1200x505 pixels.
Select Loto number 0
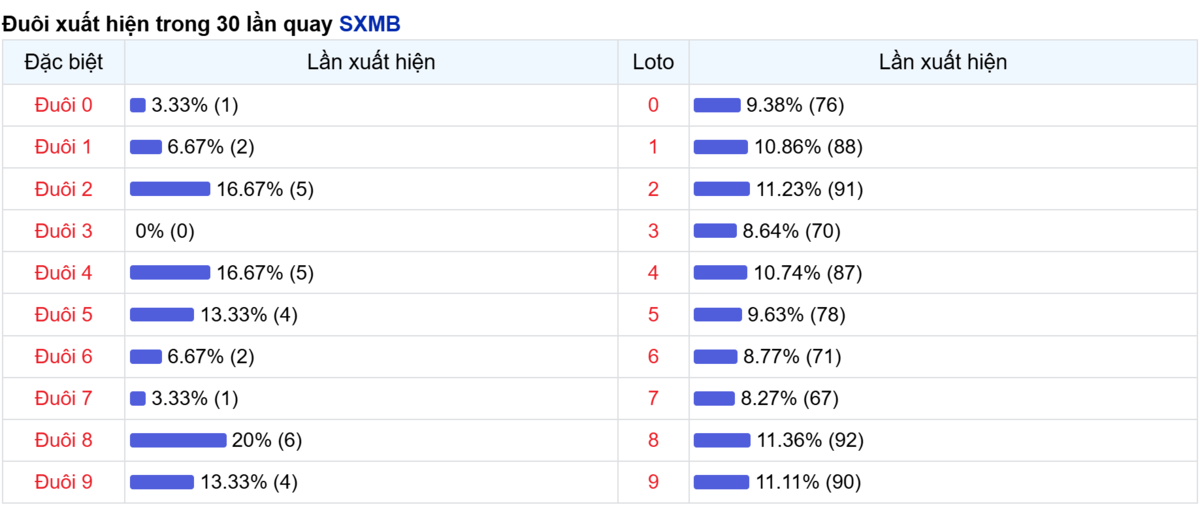point(653,105)
